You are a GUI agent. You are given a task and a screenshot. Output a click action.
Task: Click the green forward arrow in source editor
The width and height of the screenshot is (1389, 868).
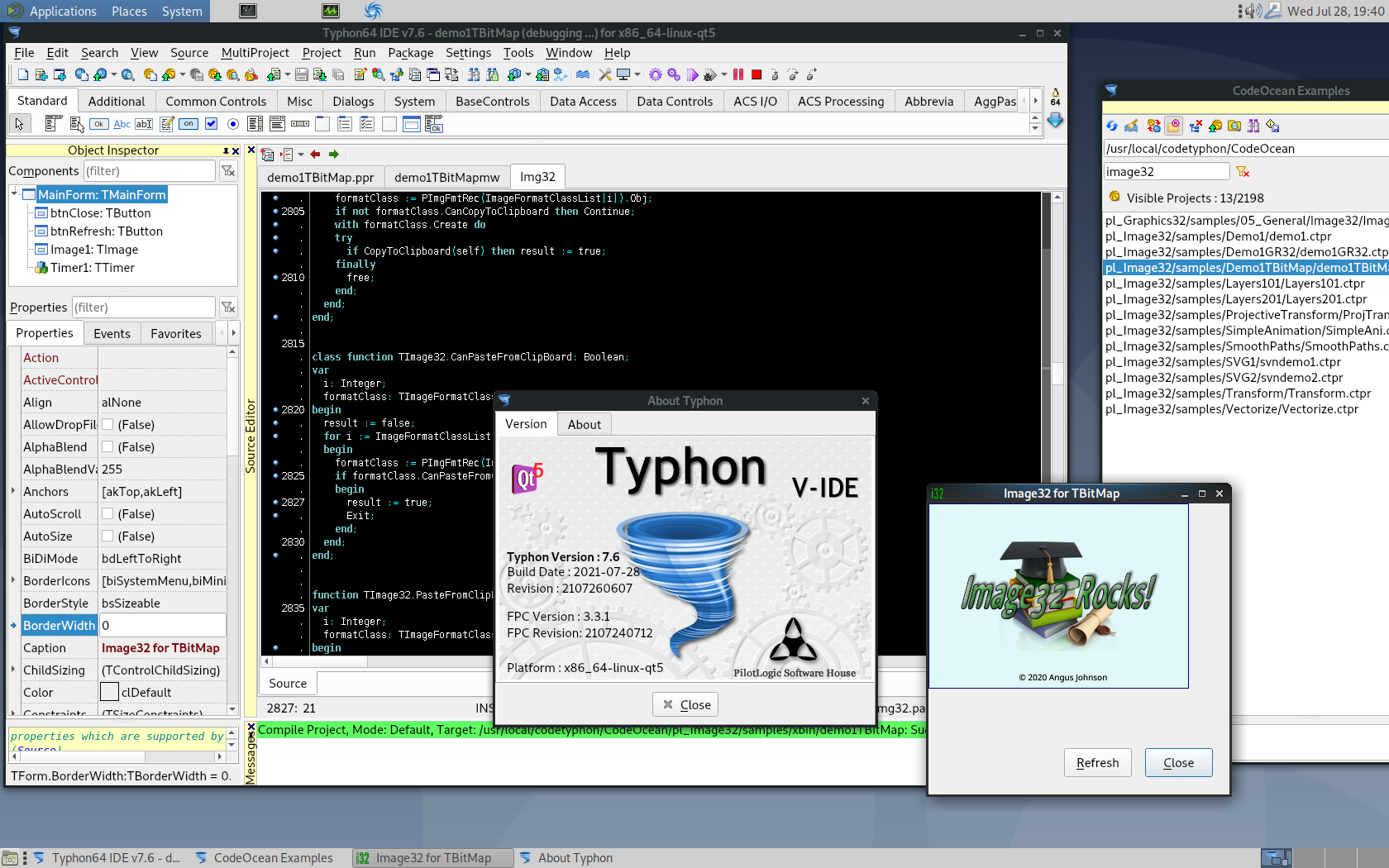coord(334,155)
